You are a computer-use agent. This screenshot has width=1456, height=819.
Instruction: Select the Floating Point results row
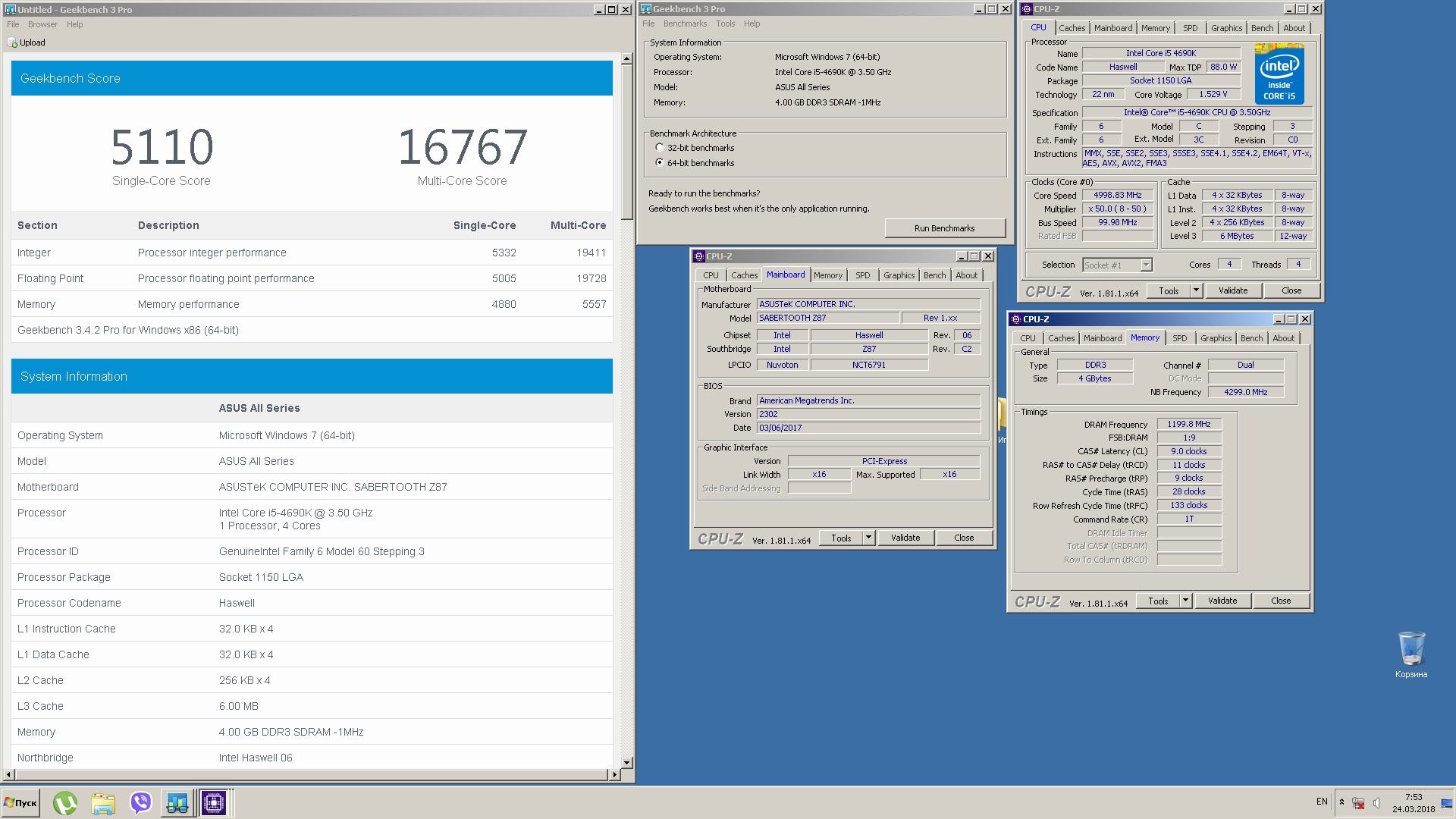(x=312, y=278)
